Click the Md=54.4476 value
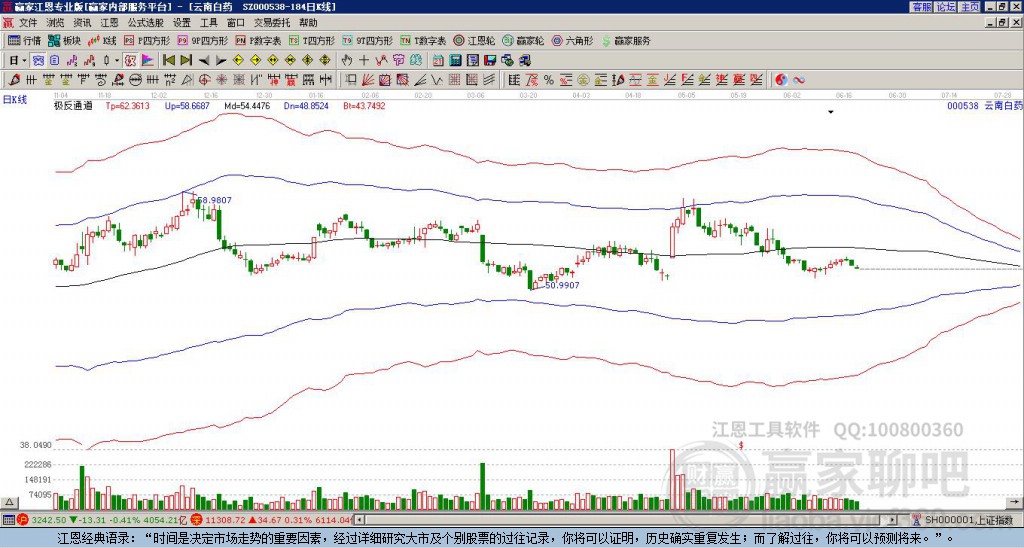This screenshot has width=1024, height=548. [x=246, y=105]
